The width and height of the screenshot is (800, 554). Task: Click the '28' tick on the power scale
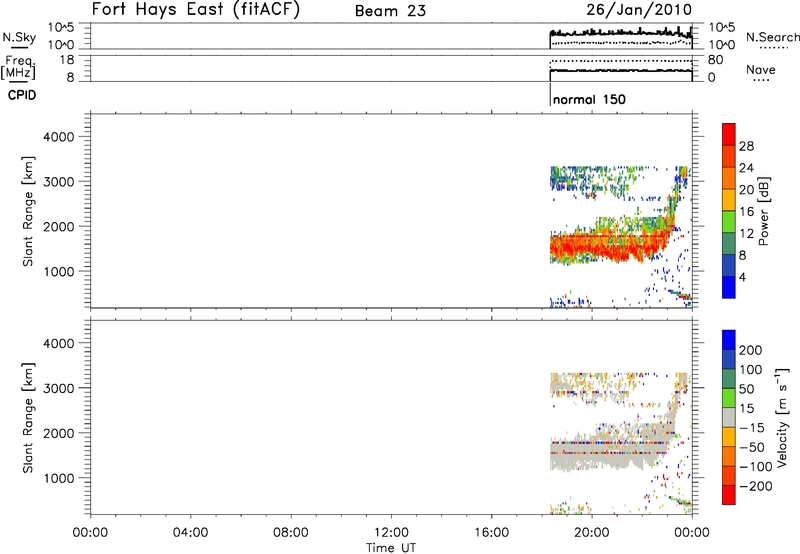coord(746,146)
